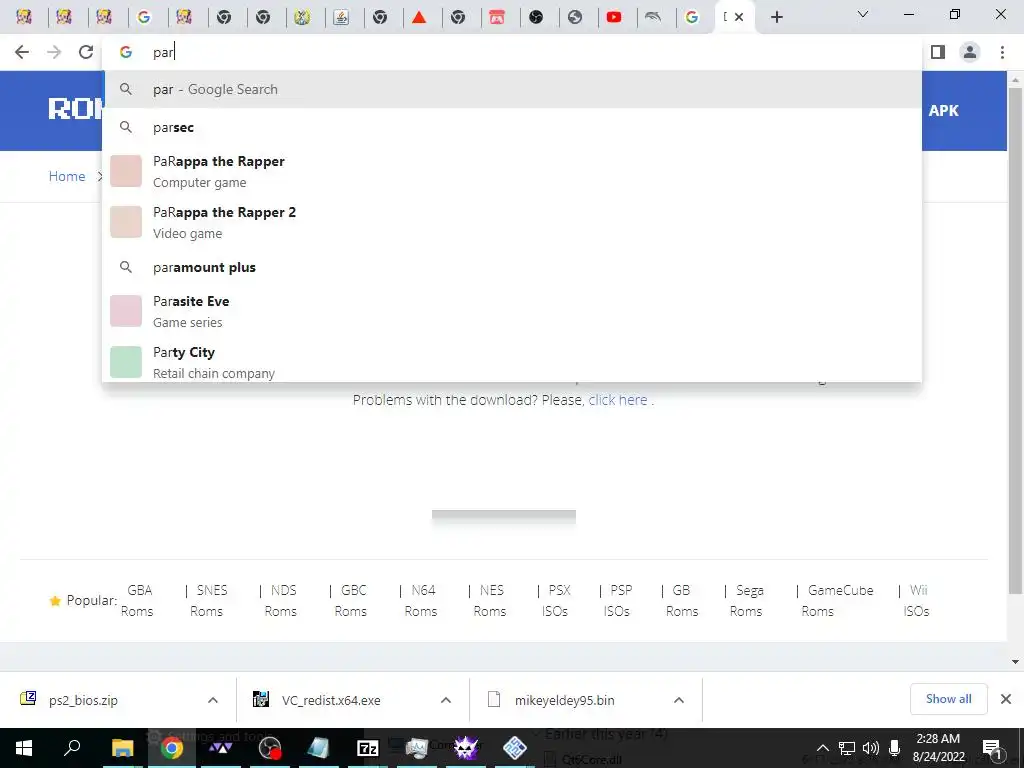Image resolution: width=1024 pixels, height=768 pixels.
Task: Open the GBC Roms link
Action: pyautogui.click(x=351, y=601)
